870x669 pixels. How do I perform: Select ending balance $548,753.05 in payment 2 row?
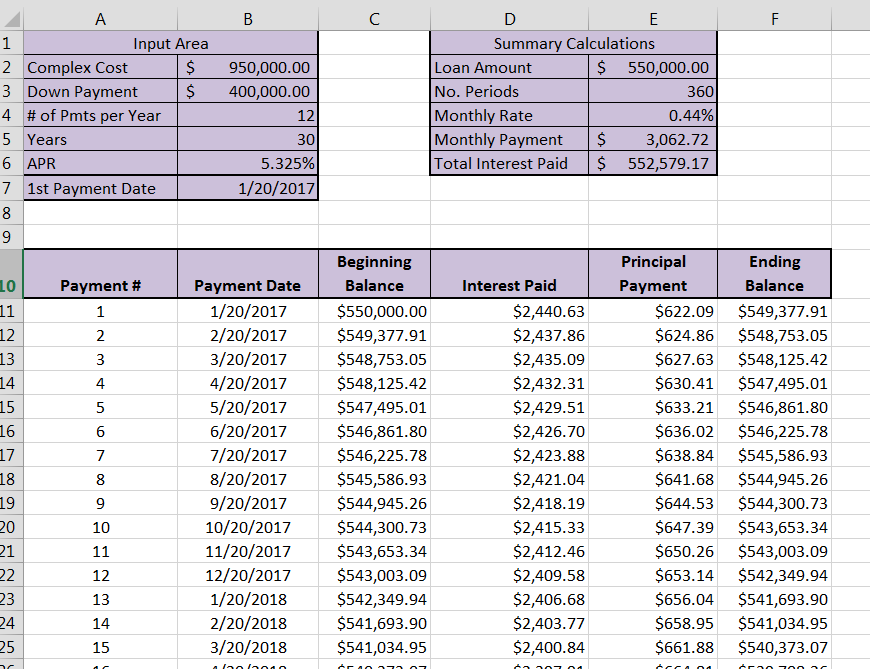tap(775, 335)
